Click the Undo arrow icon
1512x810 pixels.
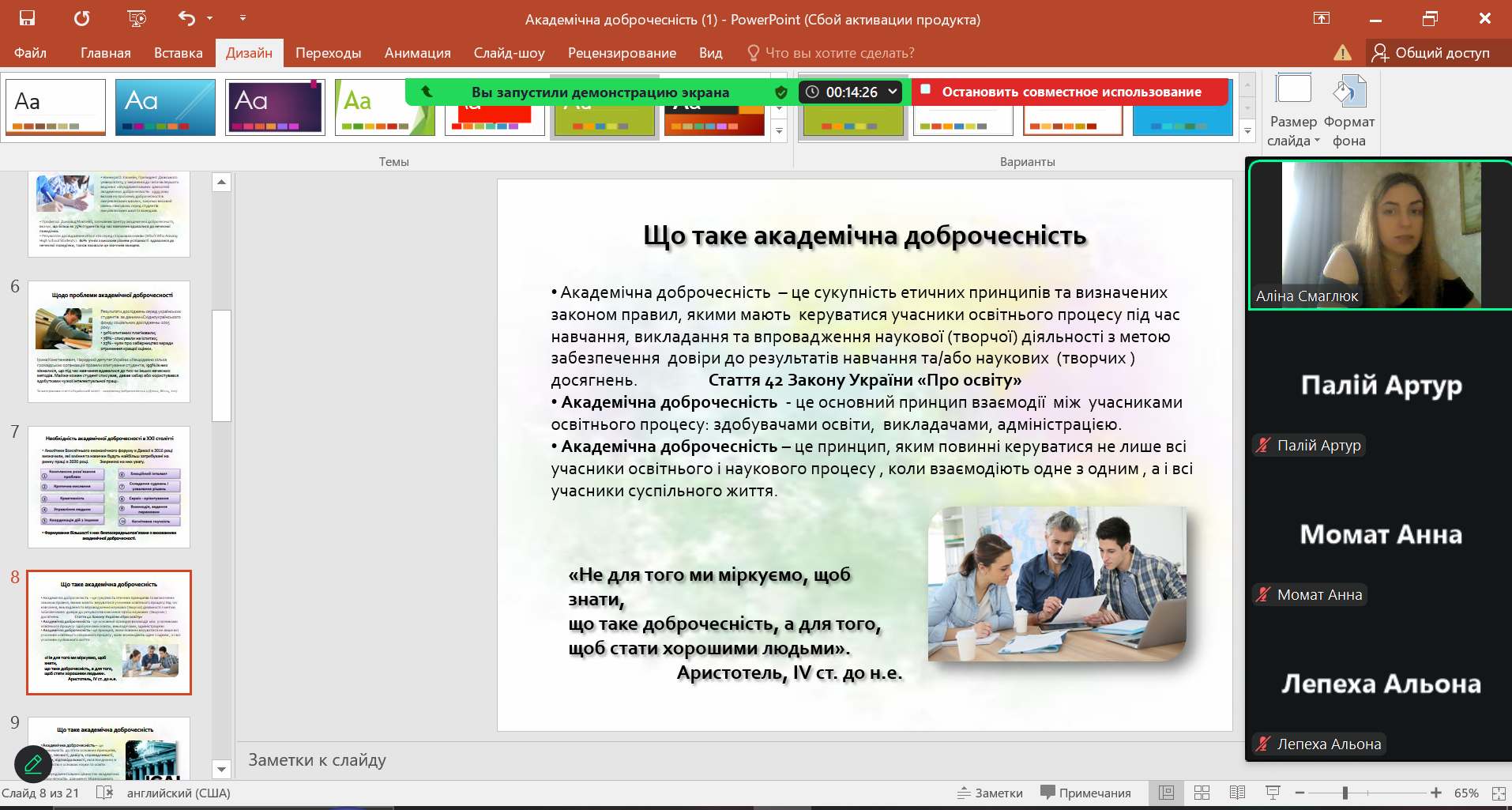(x=186, y=18)
